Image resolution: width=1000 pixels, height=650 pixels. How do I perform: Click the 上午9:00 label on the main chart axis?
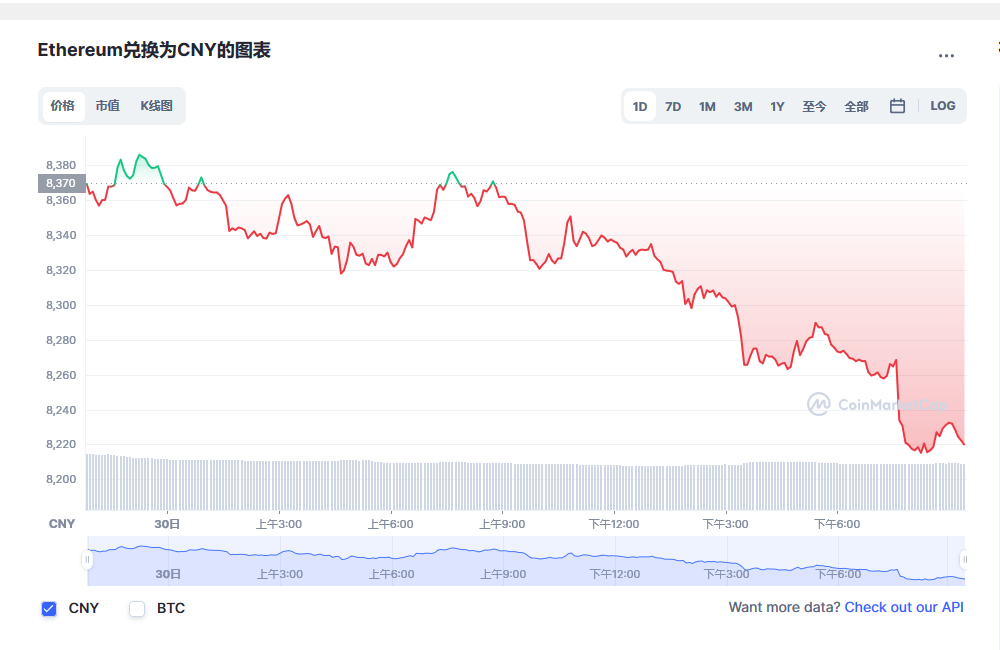tap(503, 524)
